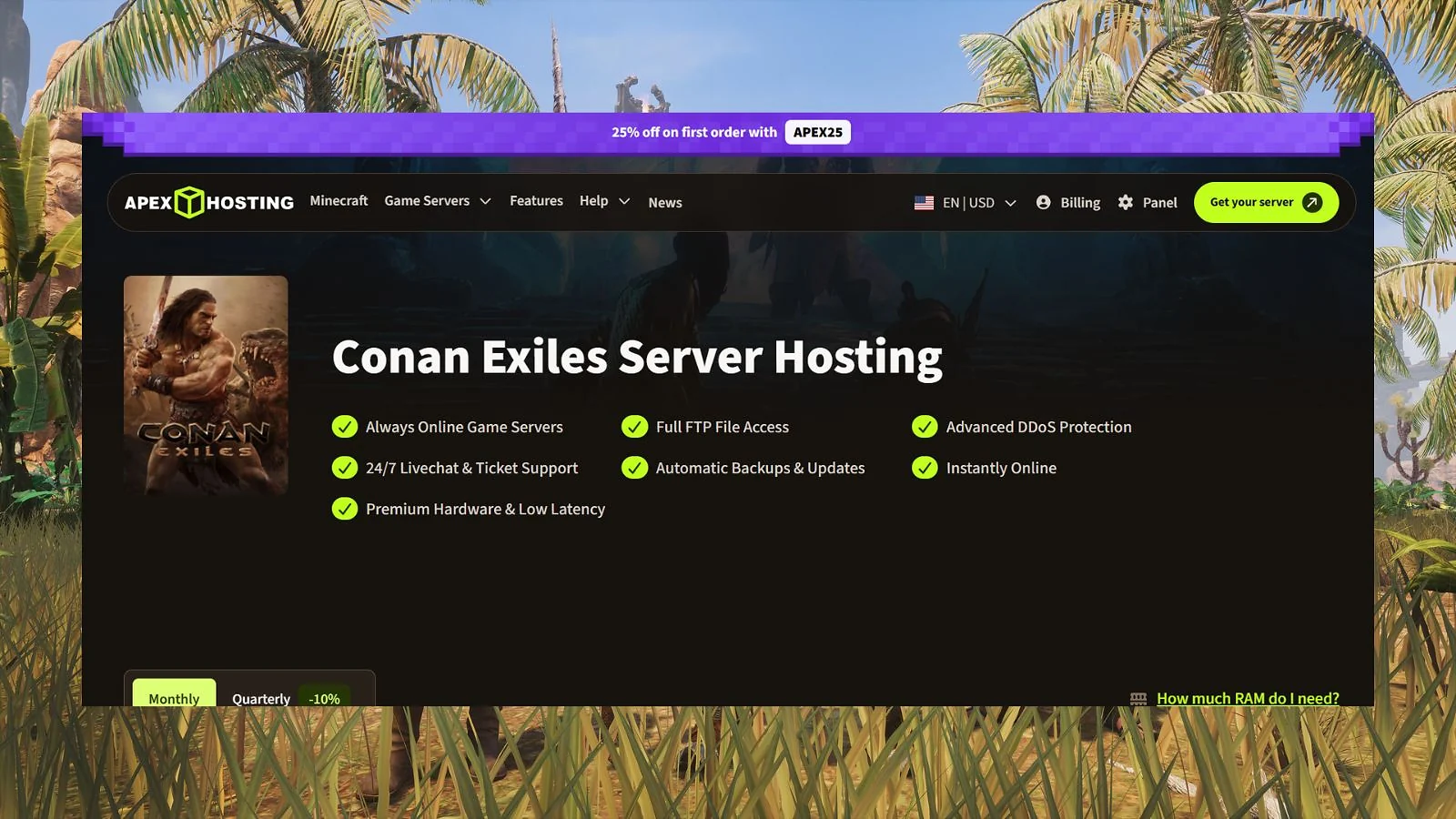The image size is (1456, 819).
Task: Click the Always Online Game Servers text
Action: coord(464,427)
